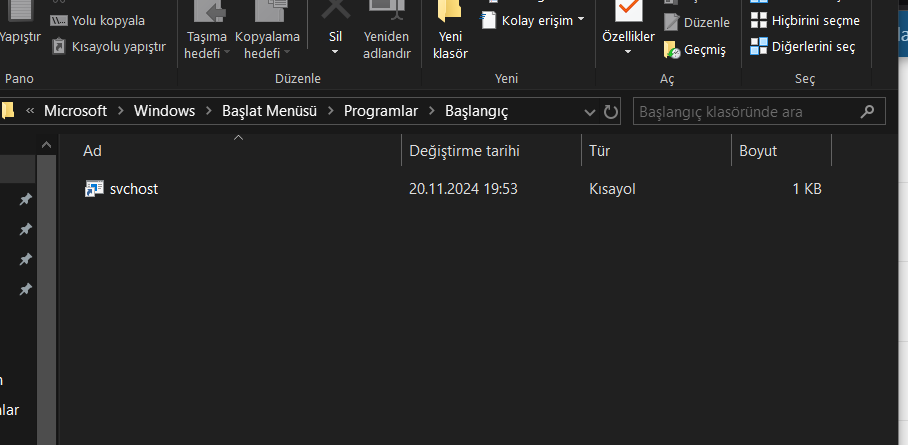Expand the chevron after Başlat Menüsü
Image resolution: width=908 pixels, height=445 pixels.
click(x=331, y=111)
